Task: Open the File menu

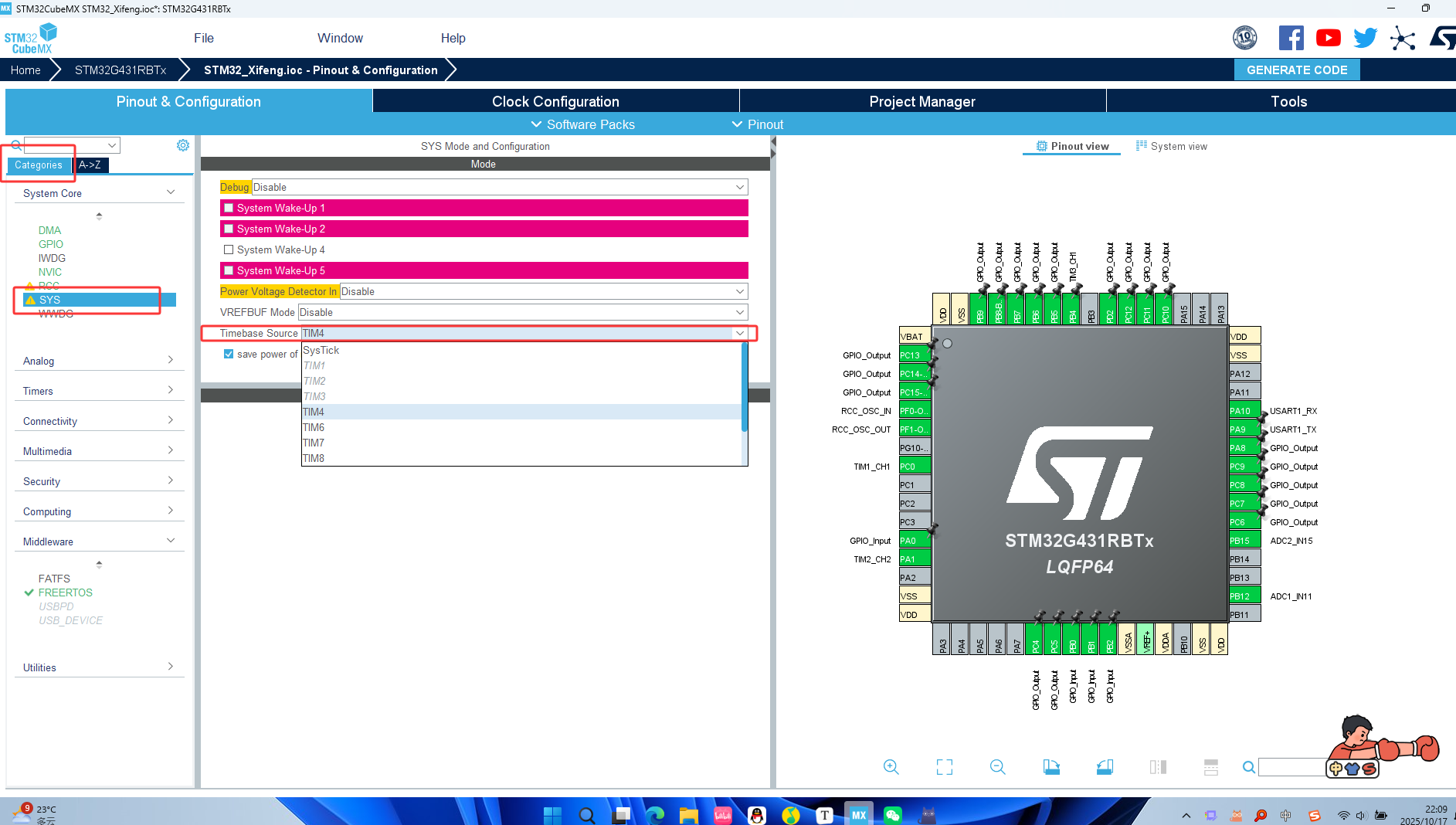Action: (x=204, y=38)
